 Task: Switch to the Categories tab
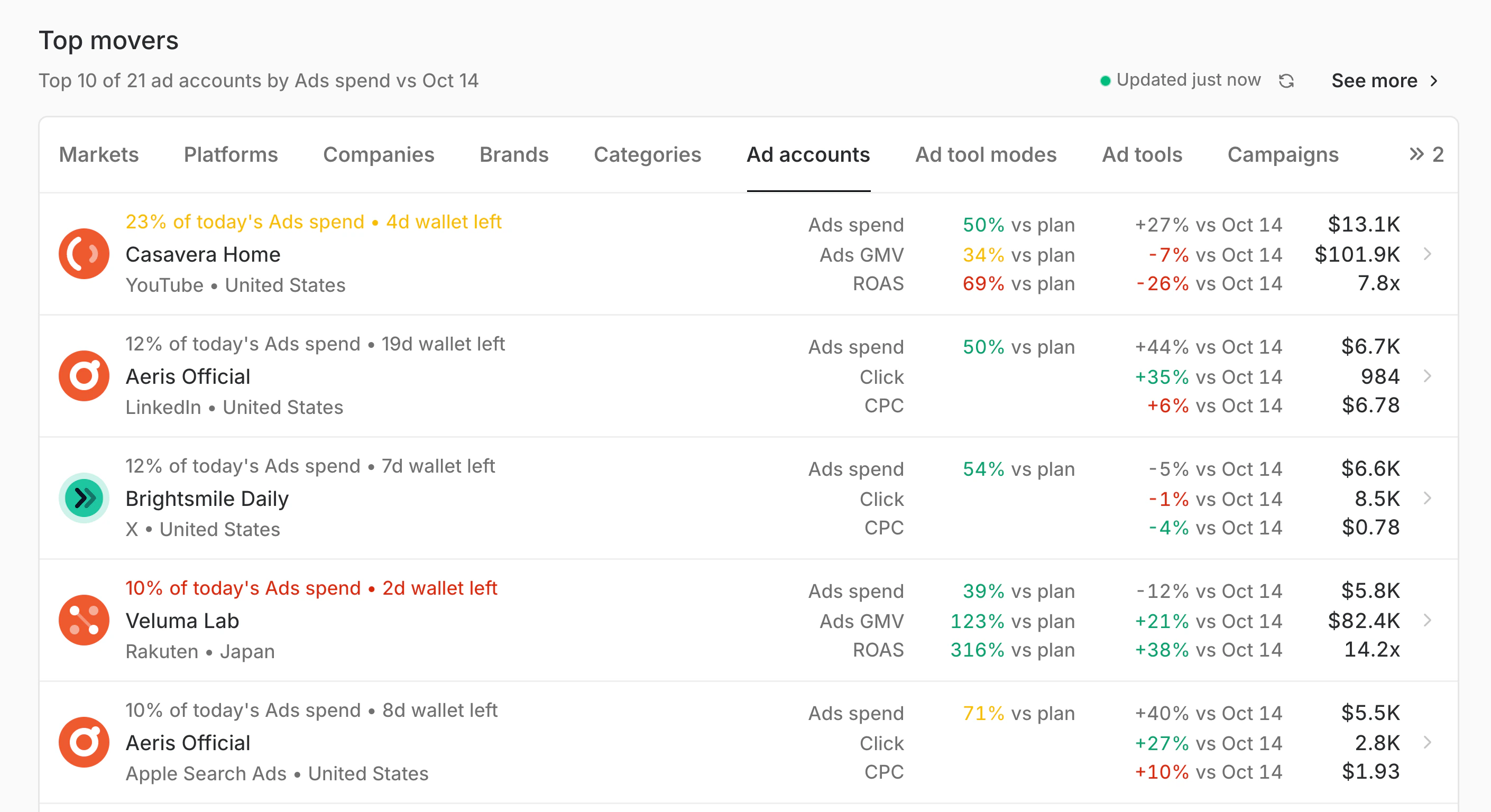tap(647, 154)
